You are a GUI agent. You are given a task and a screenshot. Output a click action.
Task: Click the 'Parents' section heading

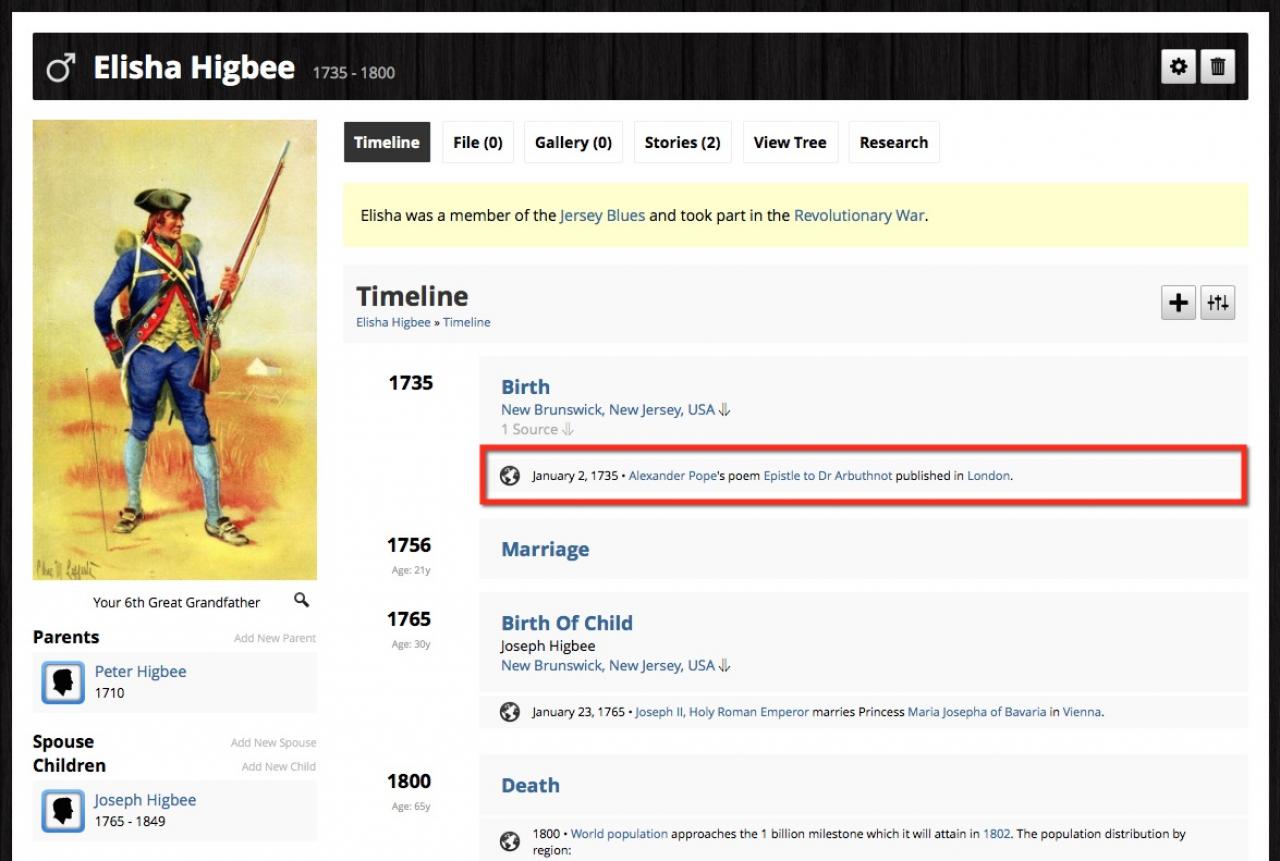[x=66, y=637]
